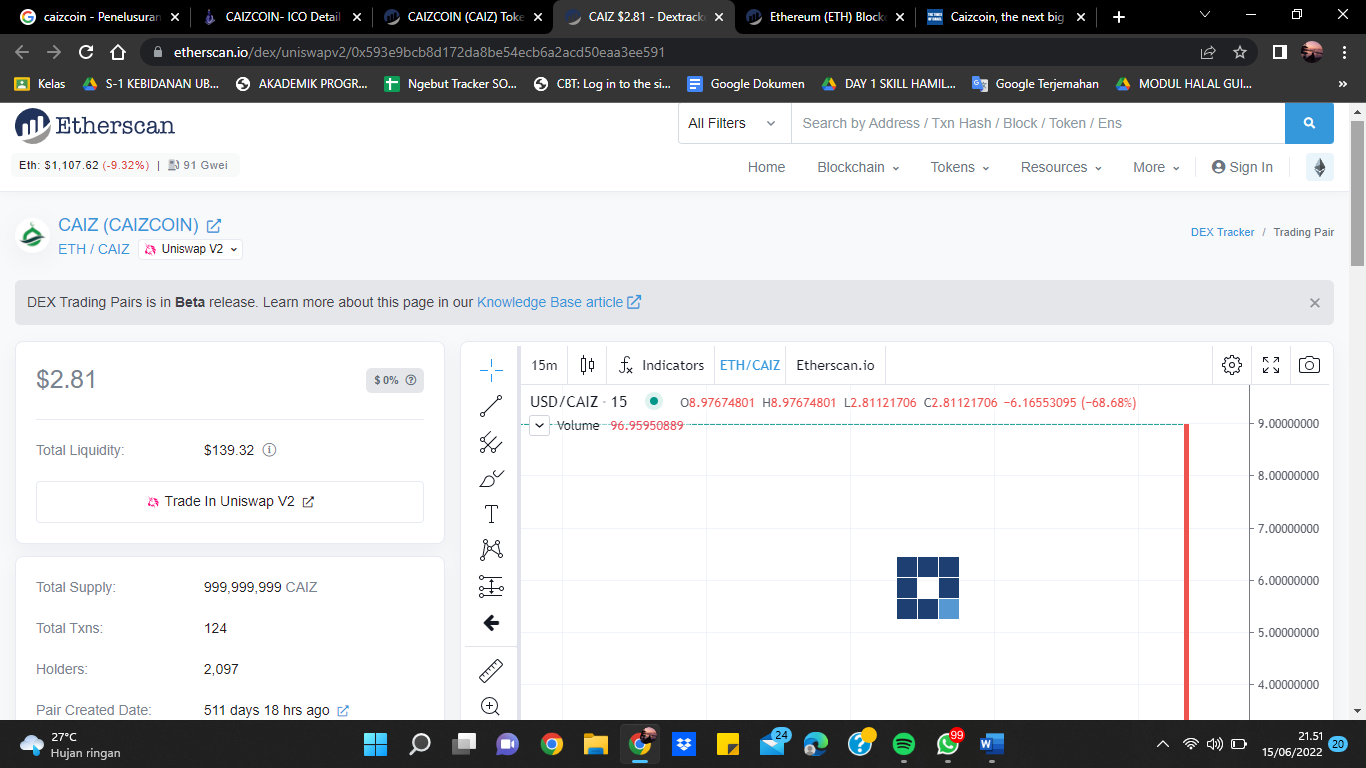This screenshot has height=768, width=1366.
Task: Go to the Home nav item
Action: point(766,167)
